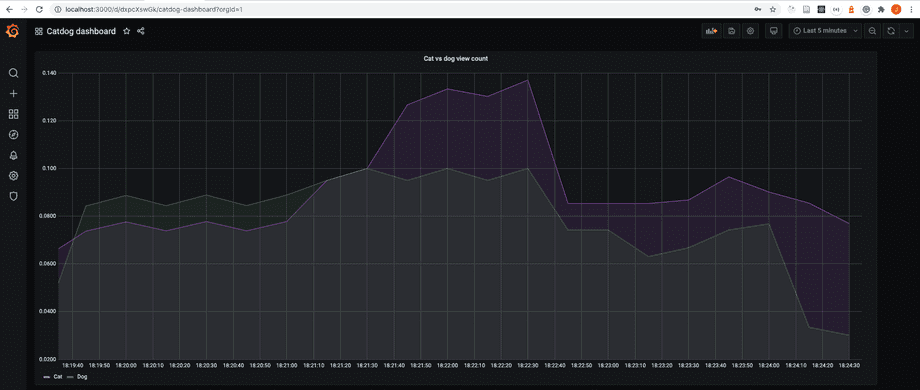Open Alerting bell icon in sidebar
This screenshot has height=390, width=920.
13,155
